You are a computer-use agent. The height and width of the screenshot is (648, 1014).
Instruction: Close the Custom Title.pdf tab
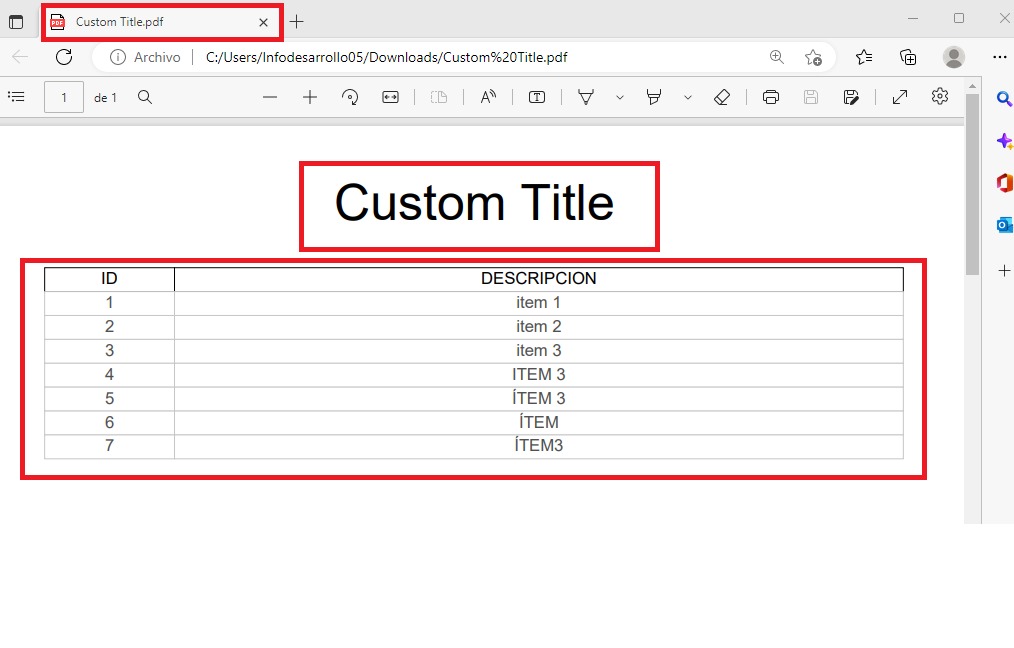tap(263, 22)
